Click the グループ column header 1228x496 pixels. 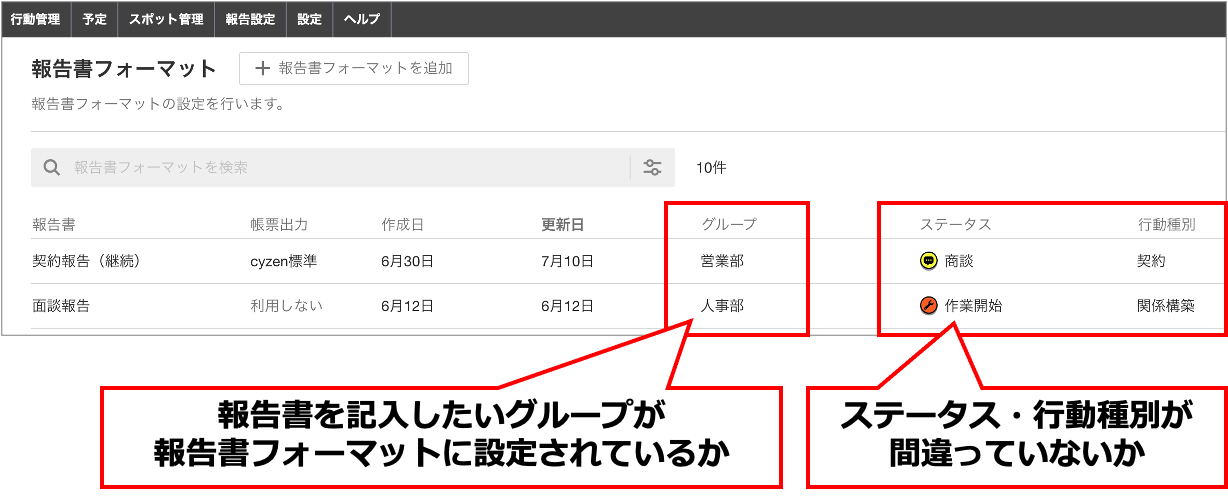tap(729, 224)
